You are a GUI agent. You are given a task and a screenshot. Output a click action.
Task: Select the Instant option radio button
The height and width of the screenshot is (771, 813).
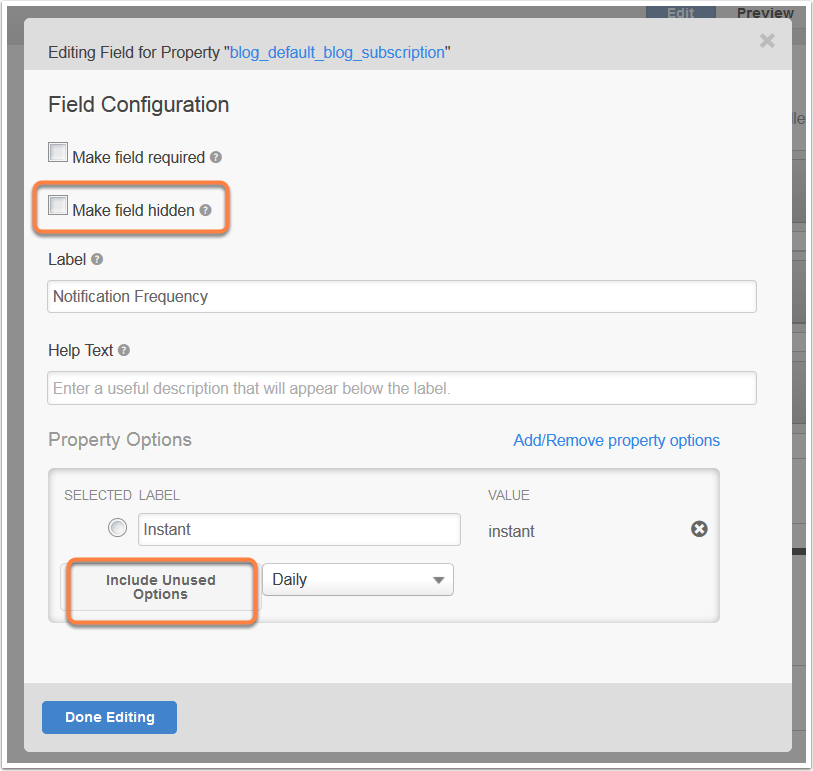[x=117, y=528]
